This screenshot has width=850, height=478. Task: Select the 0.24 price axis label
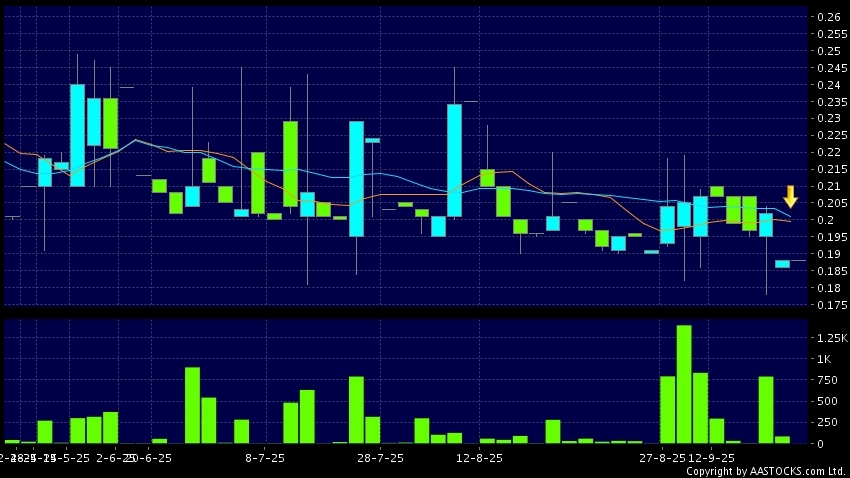[x=829, y=85]
